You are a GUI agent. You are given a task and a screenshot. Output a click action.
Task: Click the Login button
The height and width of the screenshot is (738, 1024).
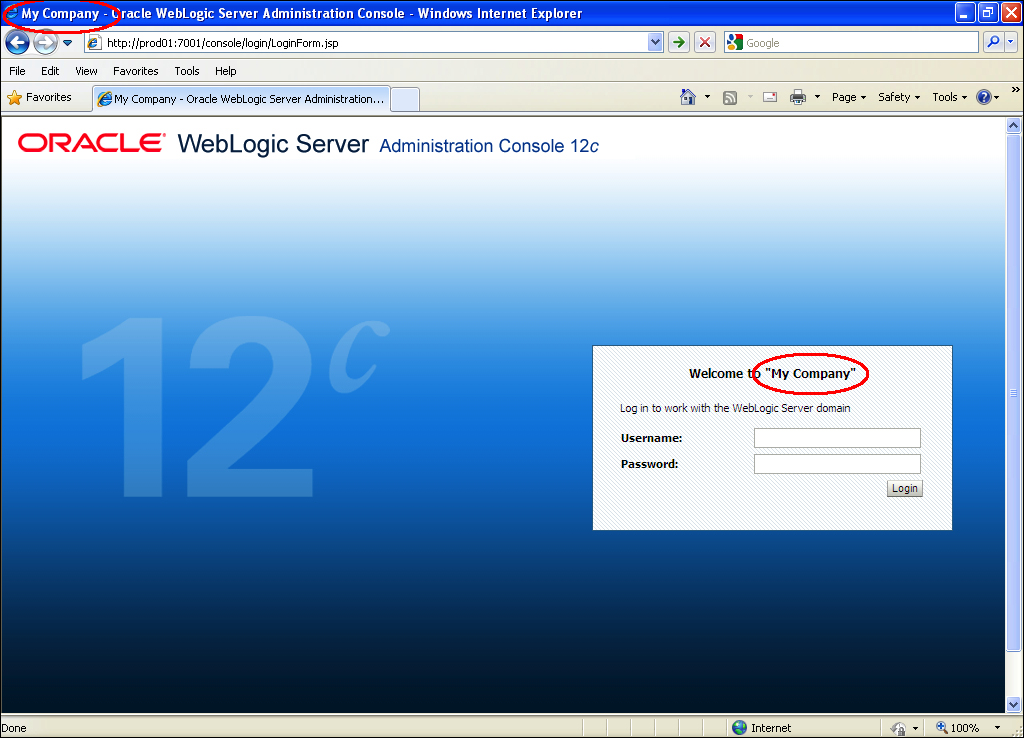[904, 489]
